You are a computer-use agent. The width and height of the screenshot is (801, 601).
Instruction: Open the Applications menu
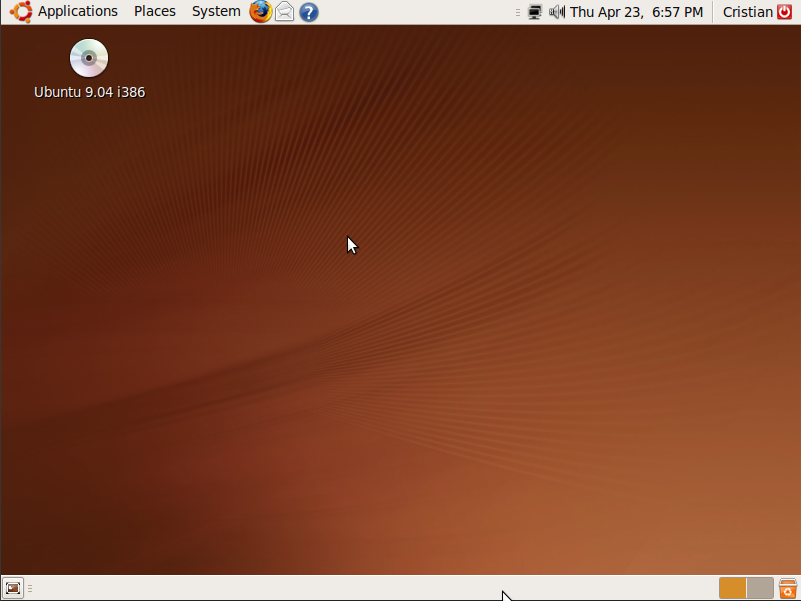tap(78, 11)
